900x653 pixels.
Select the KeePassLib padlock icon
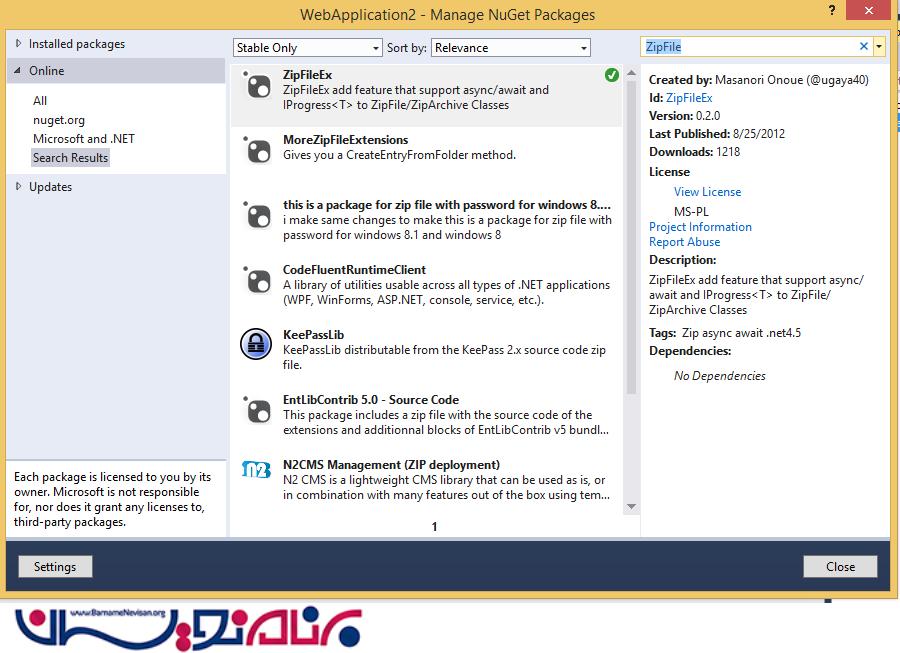click(x=257, y=344)
